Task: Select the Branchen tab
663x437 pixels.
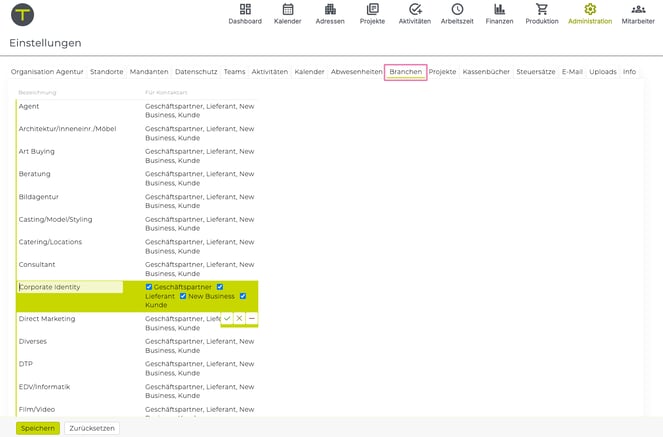Action: click(x=405, y=72)
